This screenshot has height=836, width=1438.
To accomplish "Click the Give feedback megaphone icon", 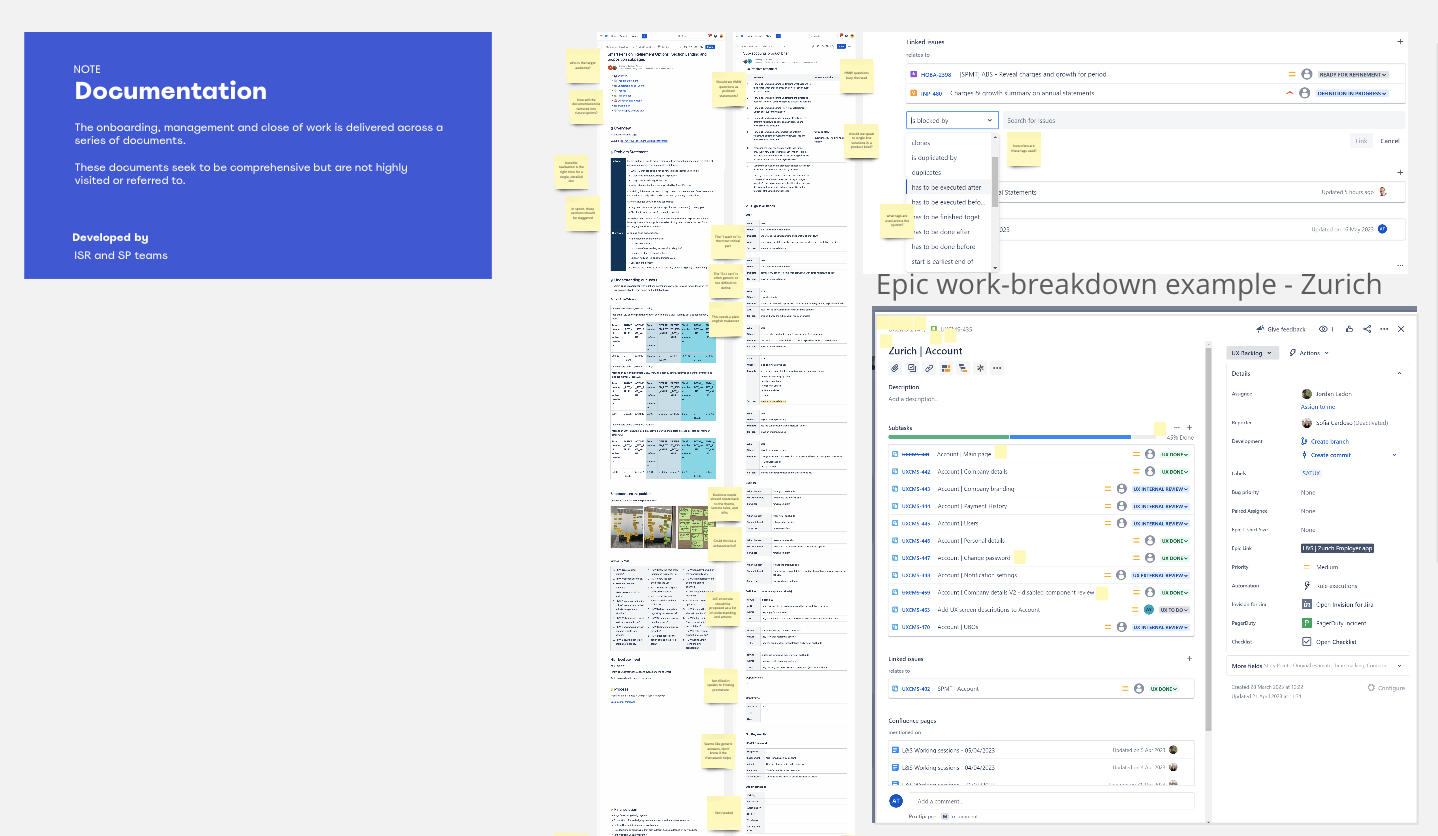I will (1260, 329).
